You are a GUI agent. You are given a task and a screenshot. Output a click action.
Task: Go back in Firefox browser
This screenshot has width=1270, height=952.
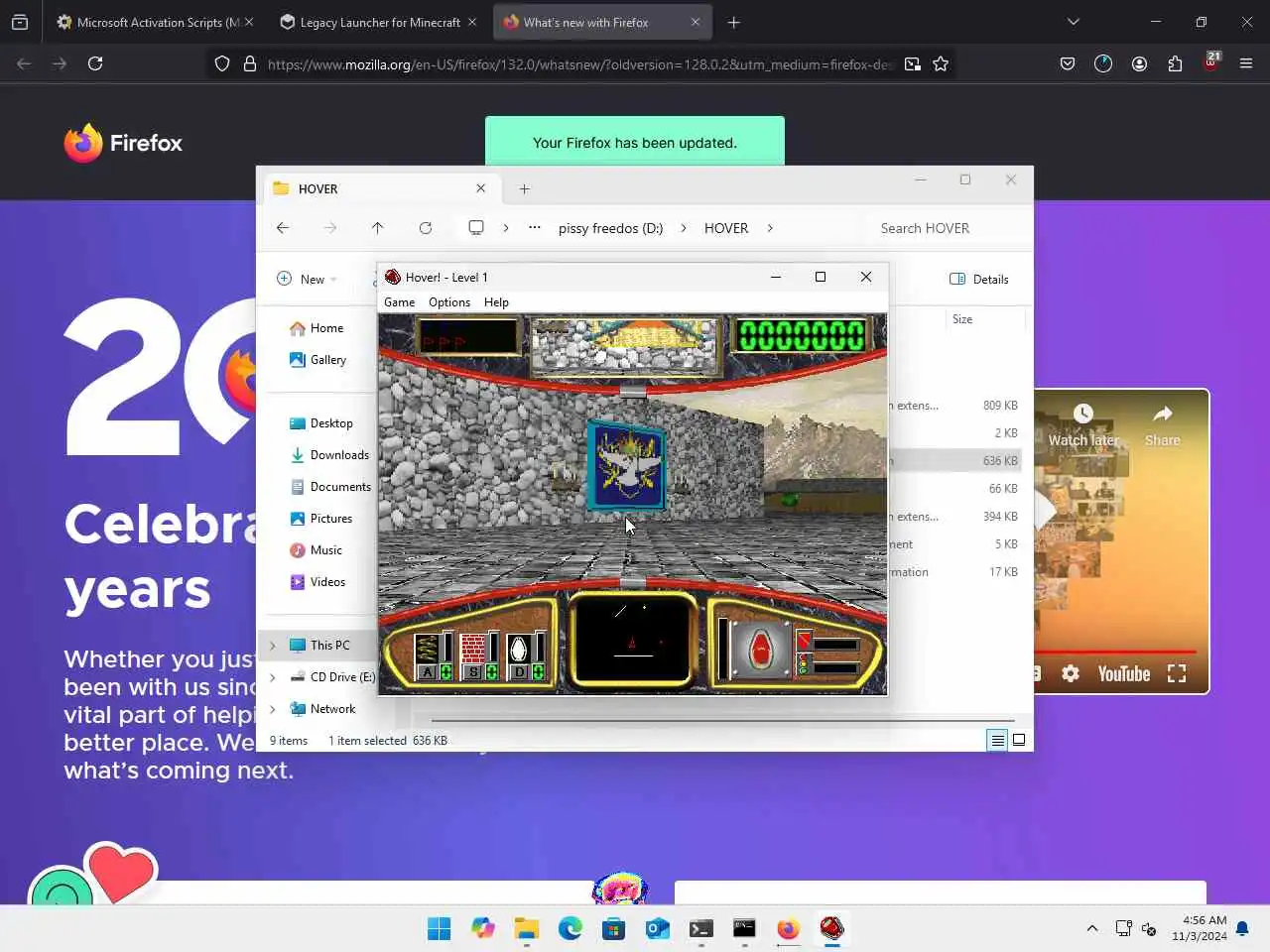[24, 63]
